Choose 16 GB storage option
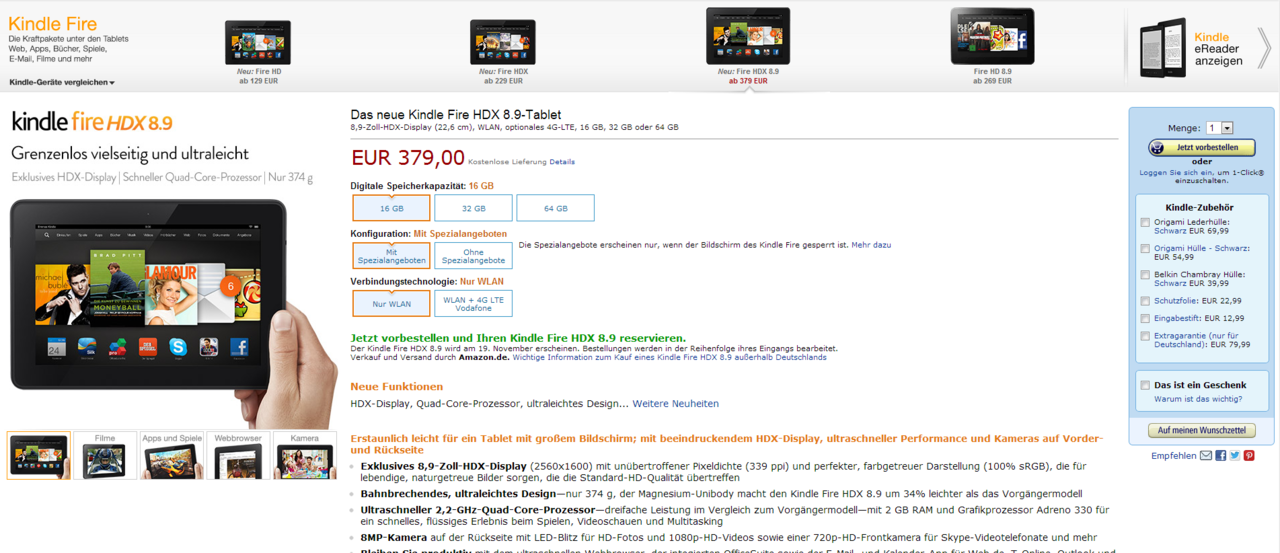 (391, 208)
